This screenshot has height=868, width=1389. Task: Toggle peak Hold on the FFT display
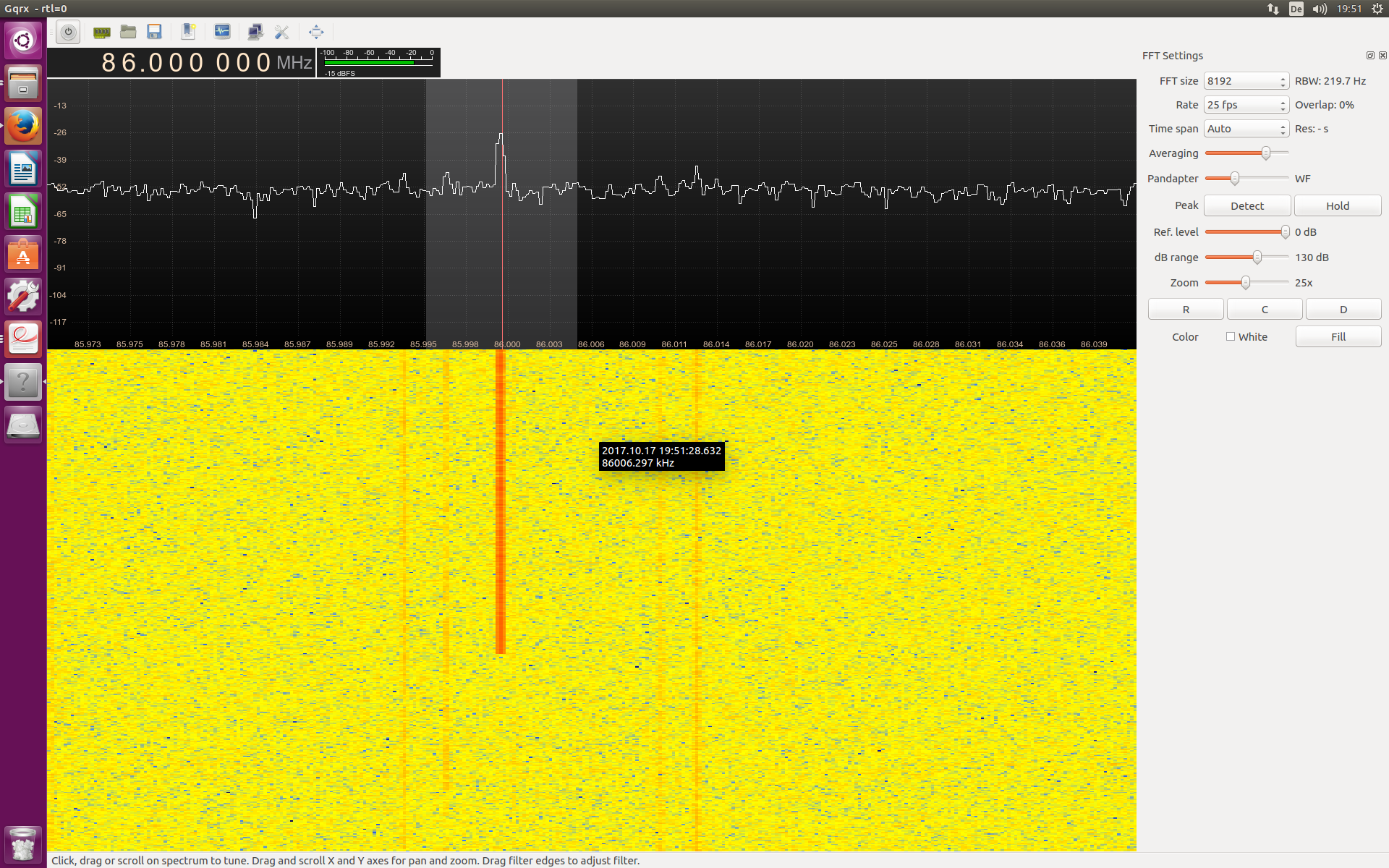click(1337, 205)
